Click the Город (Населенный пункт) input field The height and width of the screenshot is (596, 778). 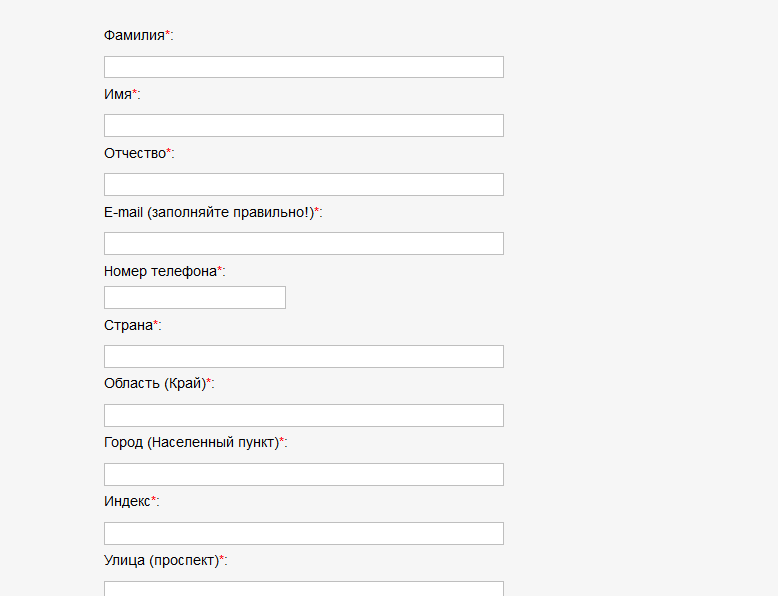[x=303, y=475]
